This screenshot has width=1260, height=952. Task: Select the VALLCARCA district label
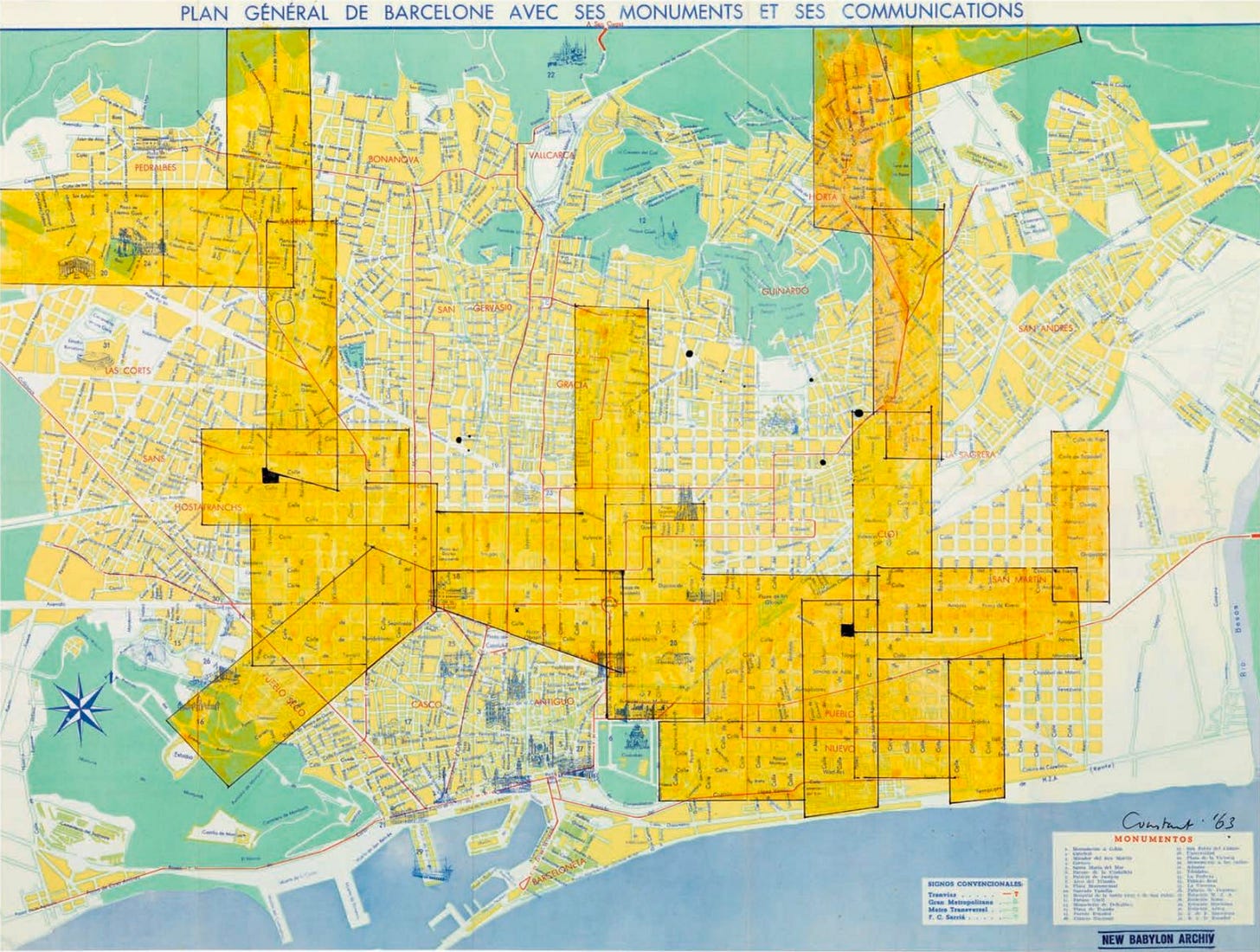tap(551, 154)
